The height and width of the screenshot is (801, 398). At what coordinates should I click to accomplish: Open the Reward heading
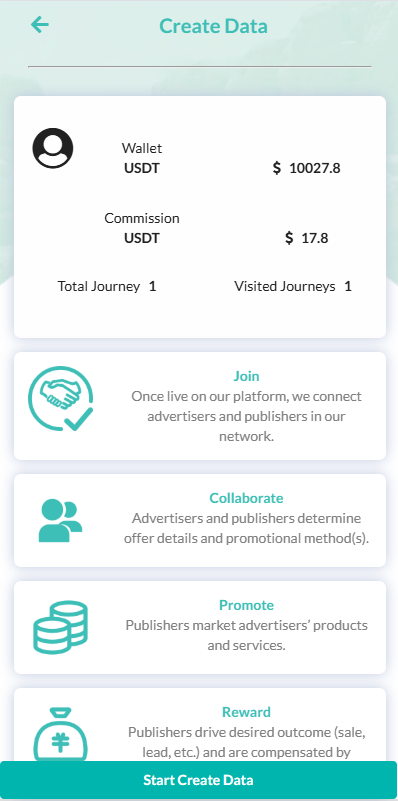(x=246, y=712)
